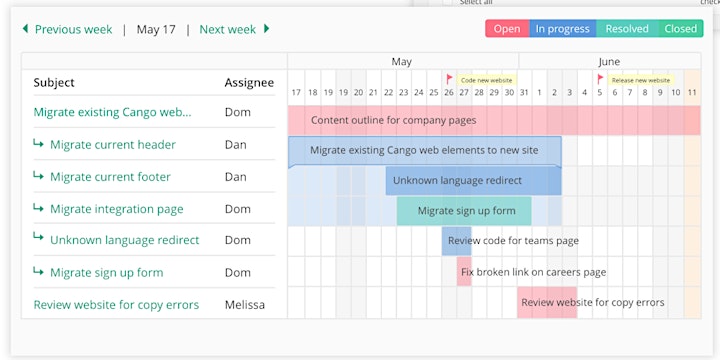Click the Code new website milestone label
Viewport: 720px width, 360px height.
486,80
